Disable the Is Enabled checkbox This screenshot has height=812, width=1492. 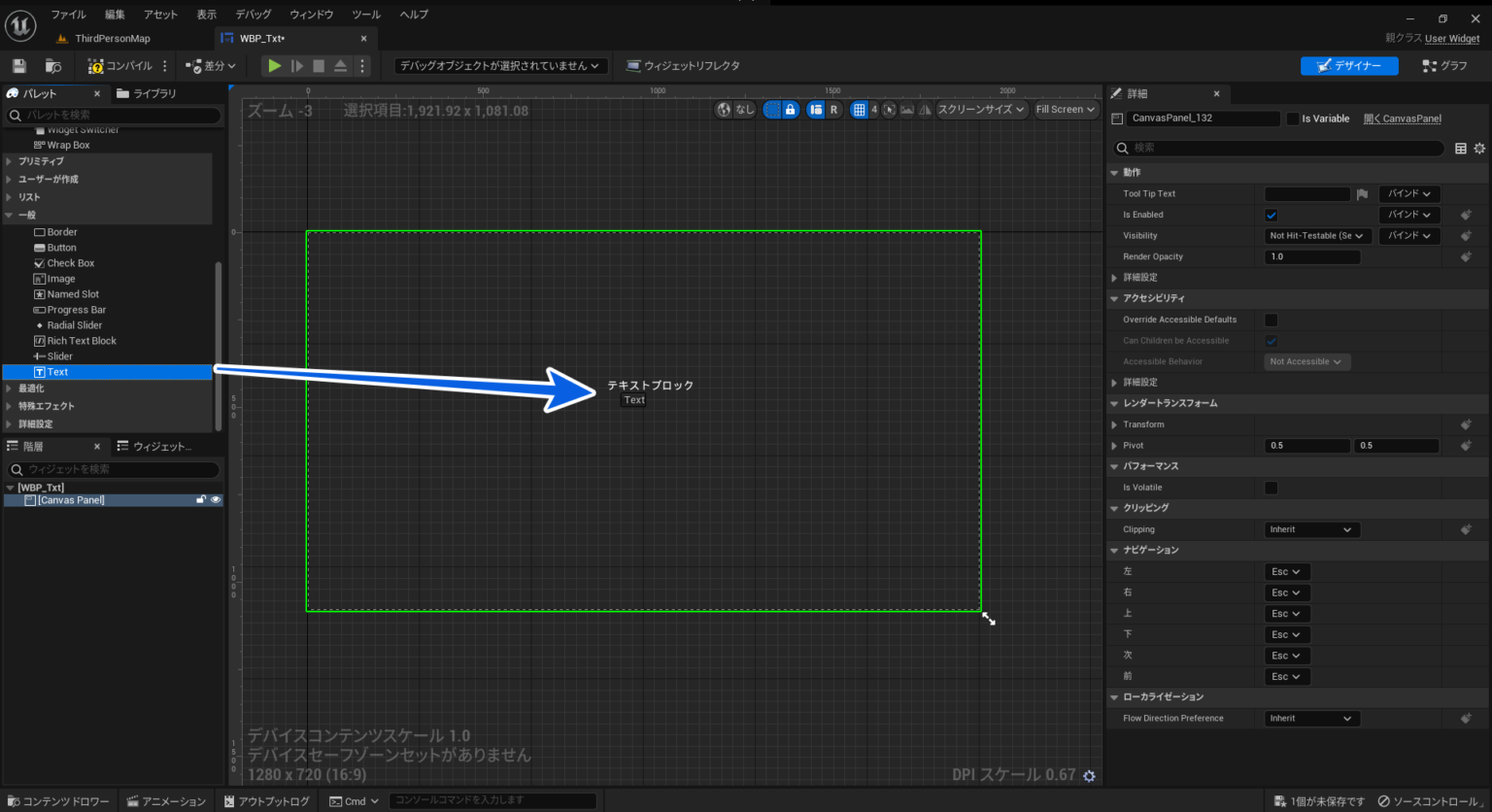point(1271,214)
